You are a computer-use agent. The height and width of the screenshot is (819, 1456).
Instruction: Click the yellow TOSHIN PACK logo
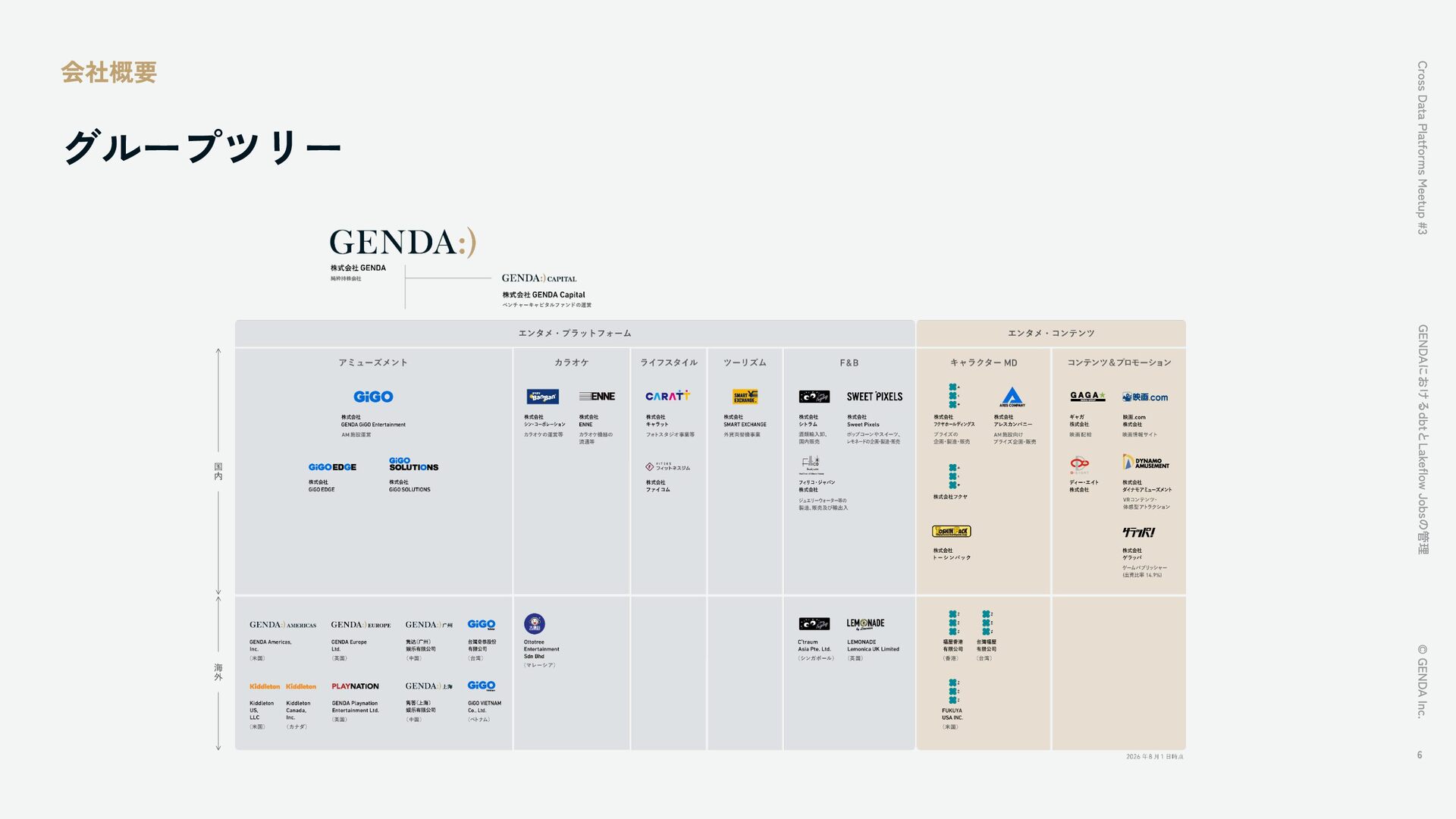(x=951, y=532)
